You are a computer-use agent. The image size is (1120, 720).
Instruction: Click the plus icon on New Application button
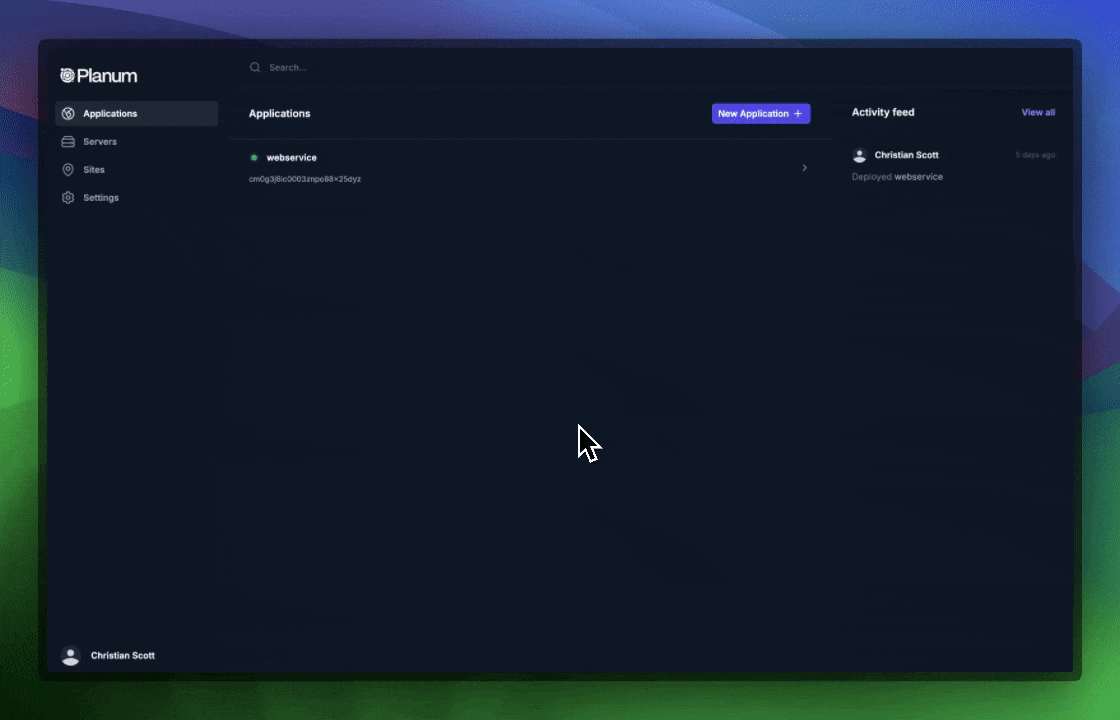pos(798,113)
